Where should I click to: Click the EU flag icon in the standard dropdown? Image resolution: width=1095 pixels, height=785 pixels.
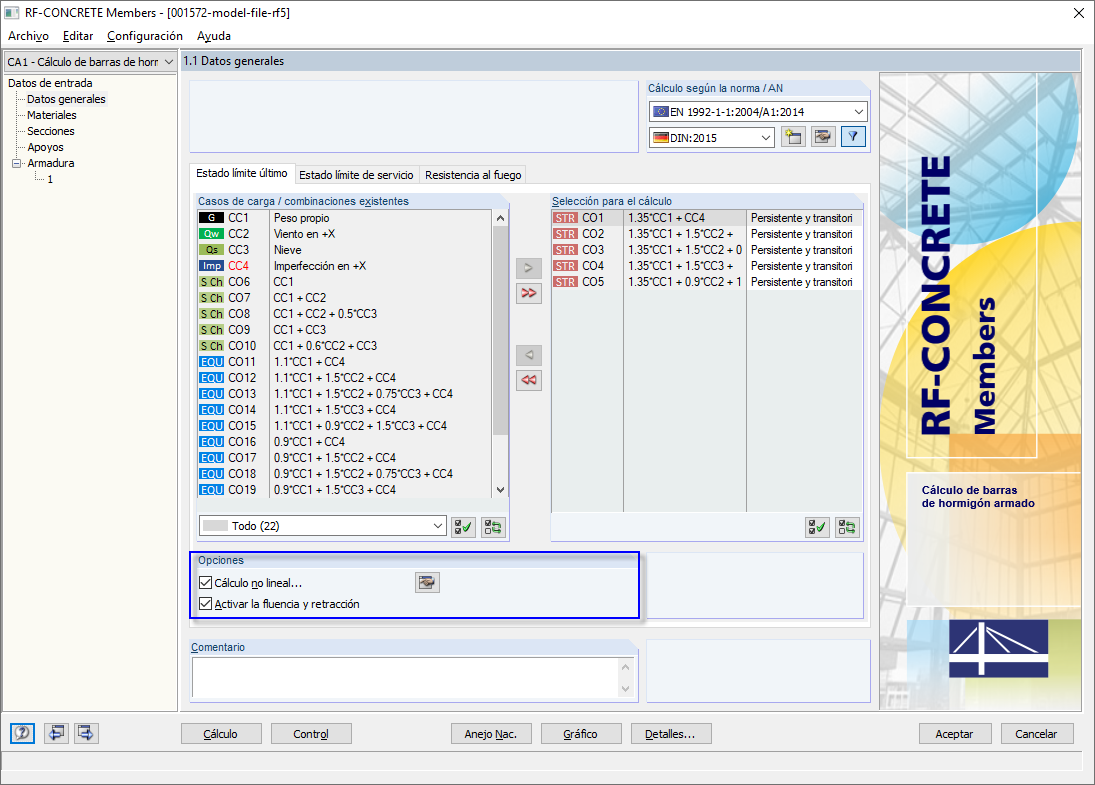pos(660,112)
